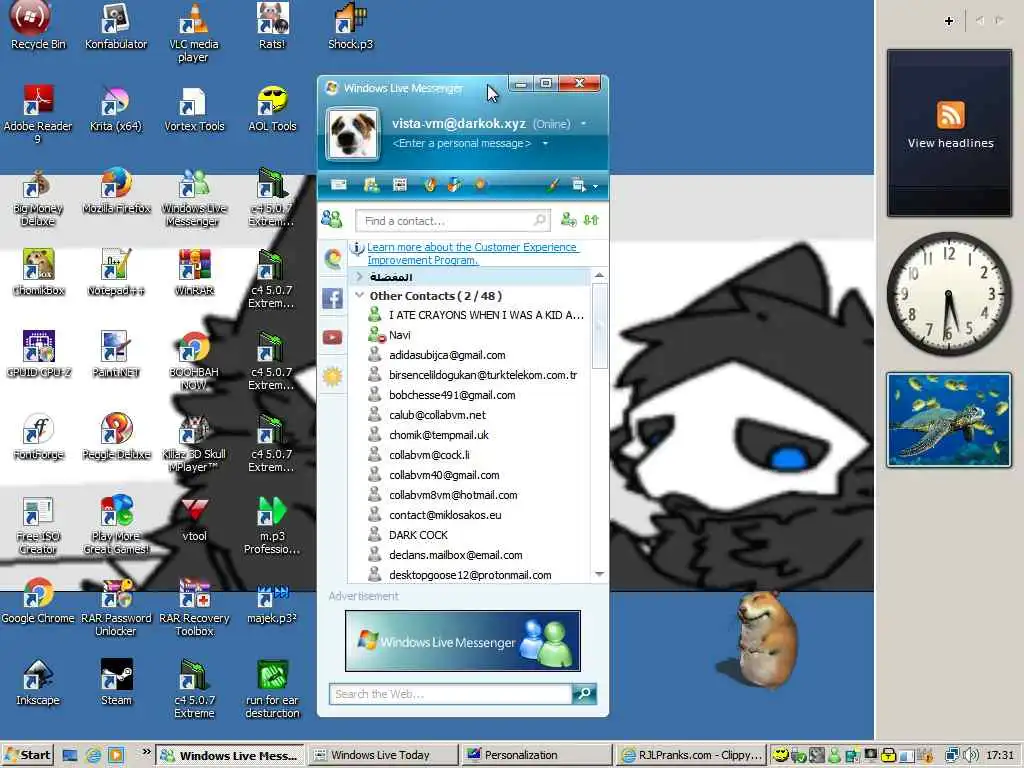Open the Adobe Reader 9 desktop icon
The width and height of the screenshot is (1024, 768).
click(x=37, y=114)
